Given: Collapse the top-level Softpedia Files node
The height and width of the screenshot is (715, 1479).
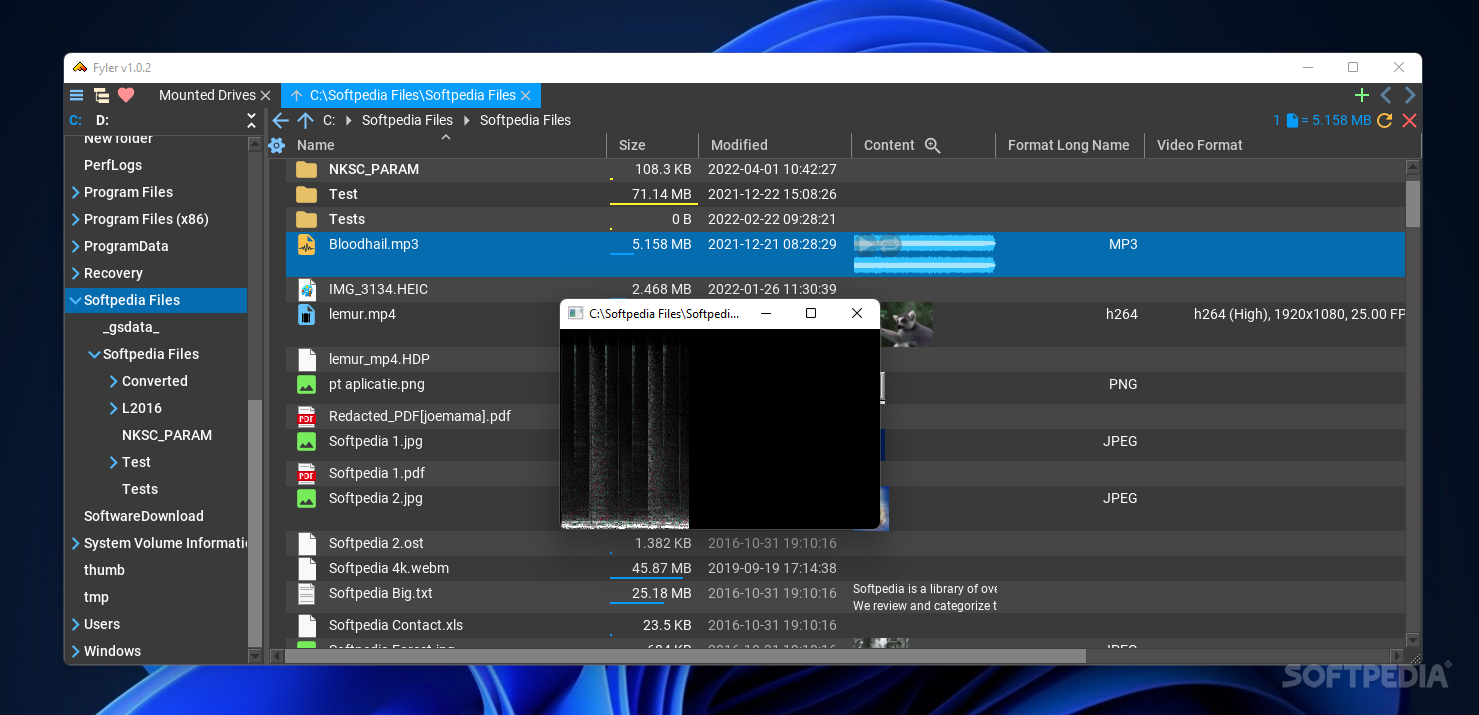Looking at the screenshot, I should pos(75,300).
